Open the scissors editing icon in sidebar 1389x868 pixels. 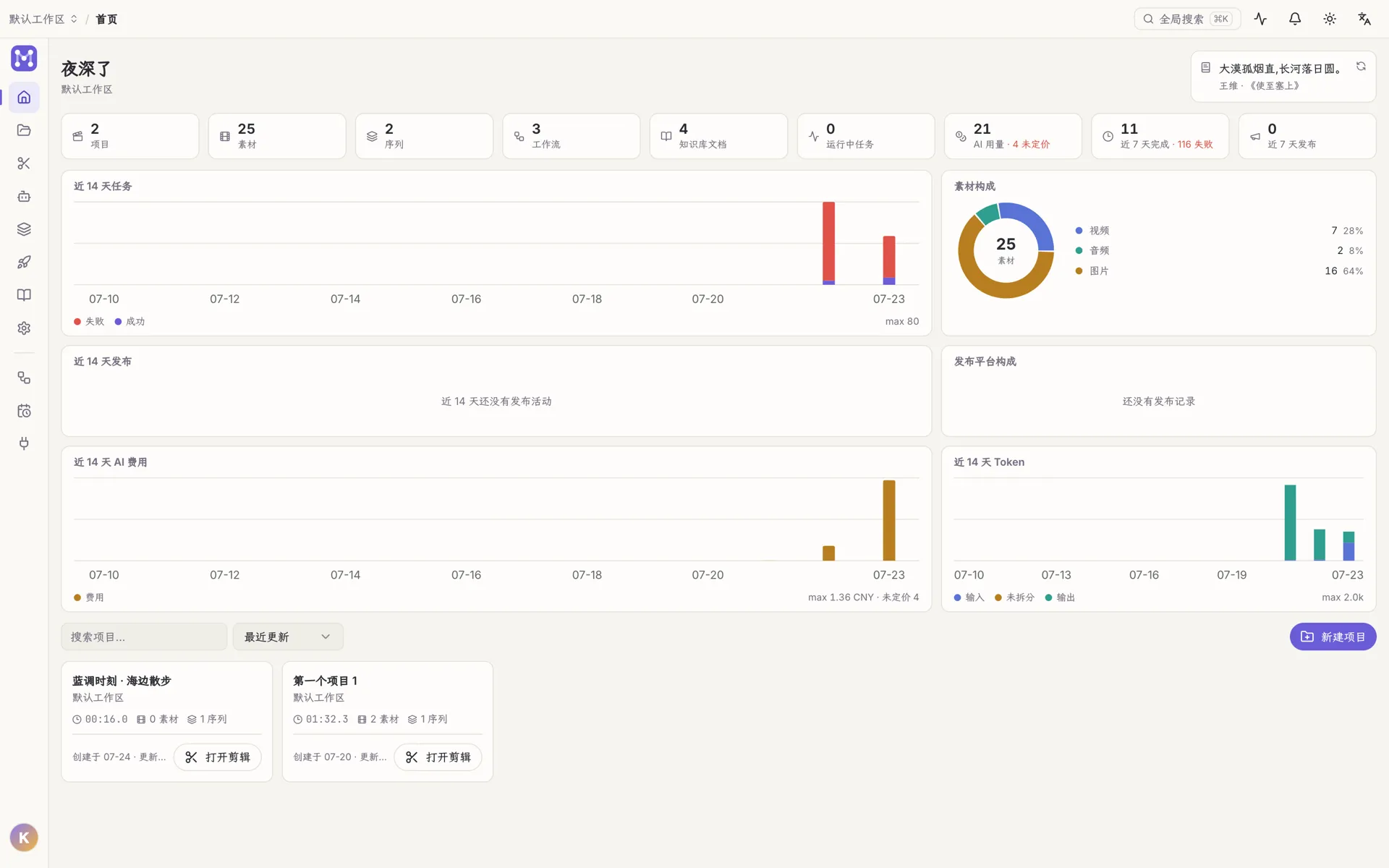(24, 163)
